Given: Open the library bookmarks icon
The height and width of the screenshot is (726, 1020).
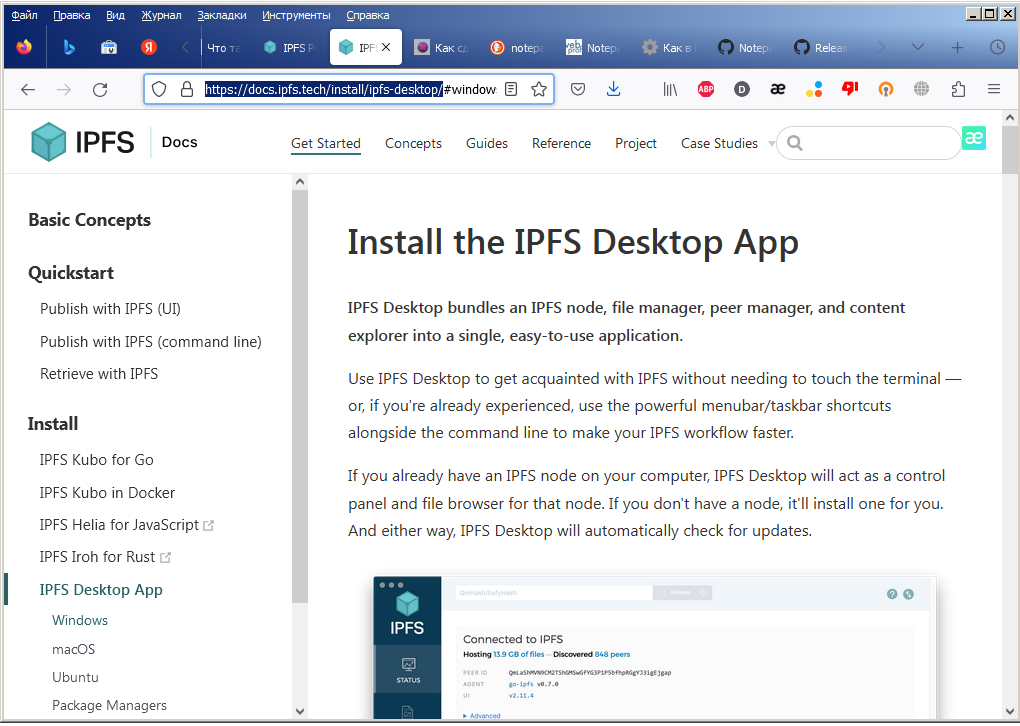Looking at the screenshot, I should [x=670, y=89].
